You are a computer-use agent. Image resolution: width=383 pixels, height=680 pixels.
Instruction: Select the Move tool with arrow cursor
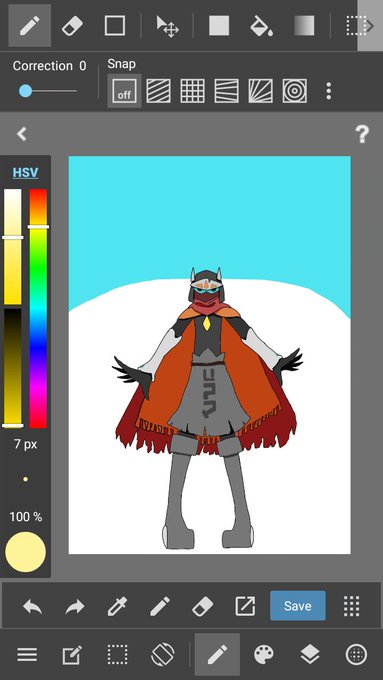[167, 26]
